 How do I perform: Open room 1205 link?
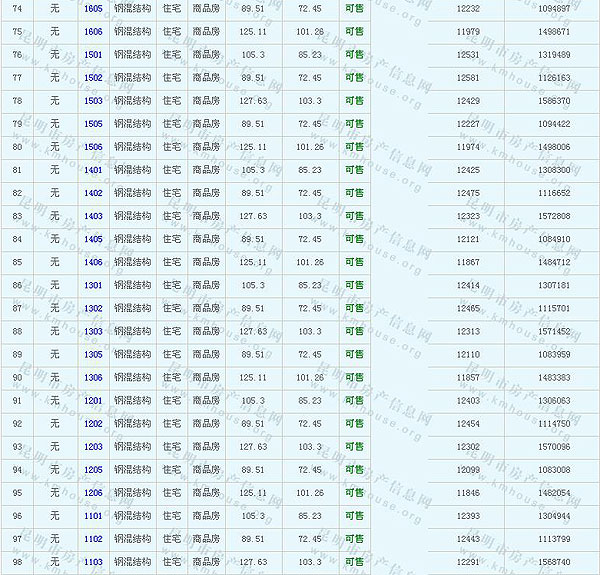point(93,469)
